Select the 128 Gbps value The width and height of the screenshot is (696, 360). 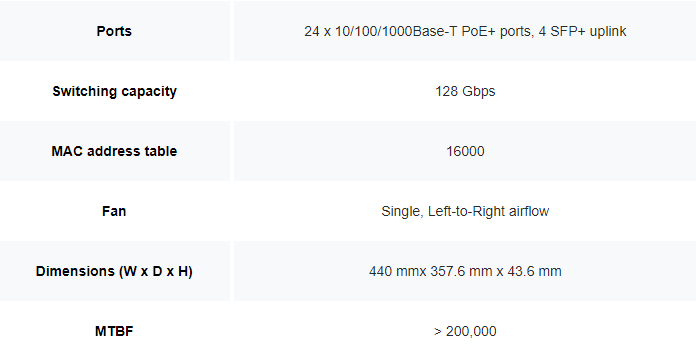coord(465,91)
